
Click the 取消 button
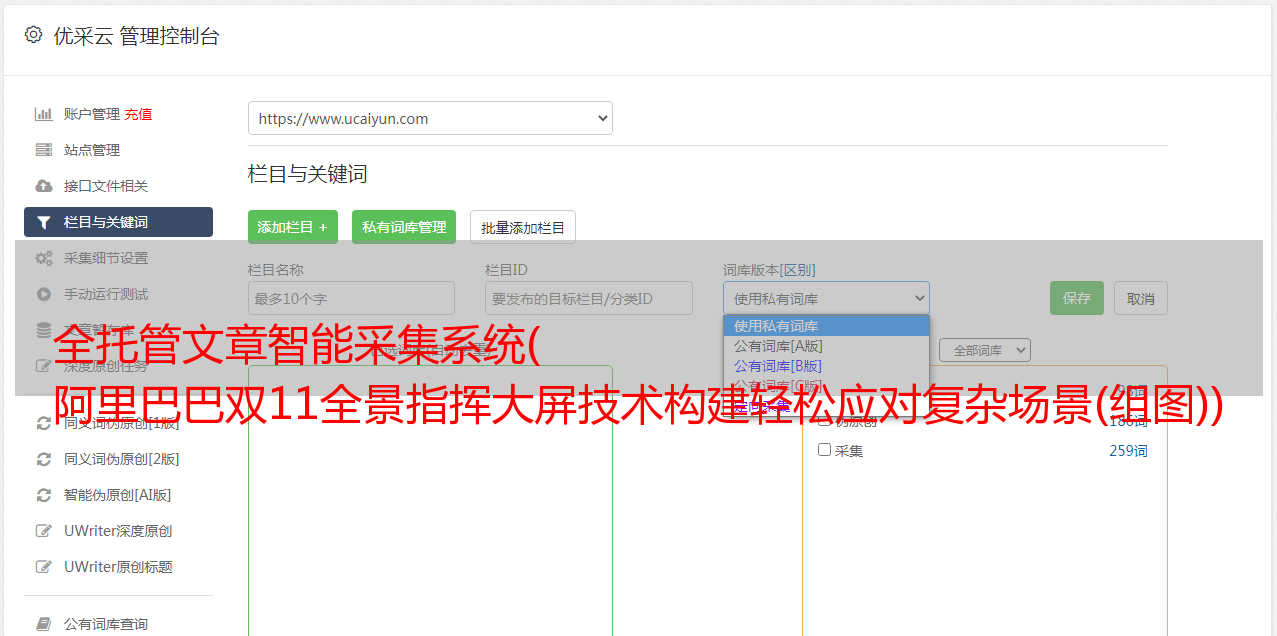(x=1141, y=298)
